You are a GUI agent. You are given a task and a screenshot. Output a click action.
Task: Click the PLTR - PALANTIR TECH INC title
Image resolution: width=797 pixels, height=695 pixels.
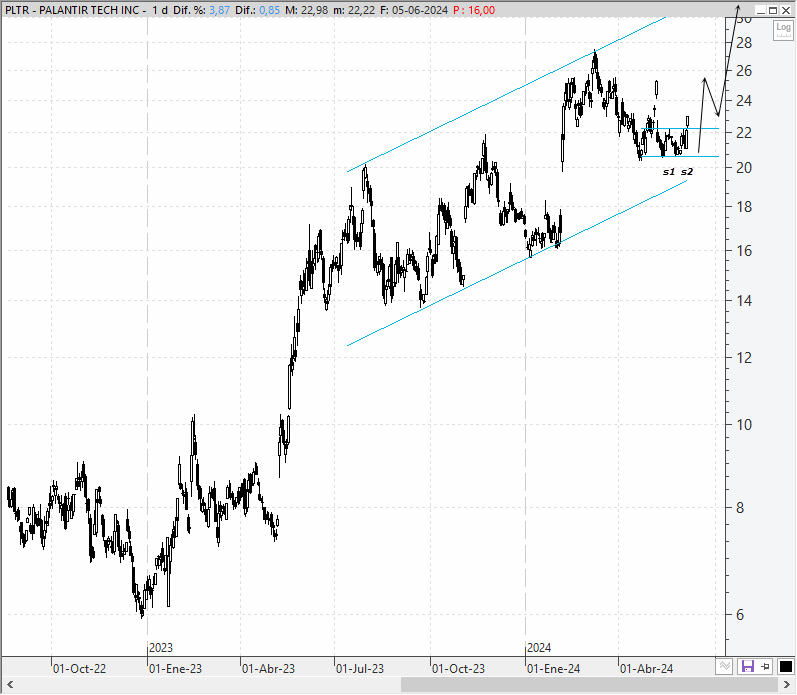72,10
